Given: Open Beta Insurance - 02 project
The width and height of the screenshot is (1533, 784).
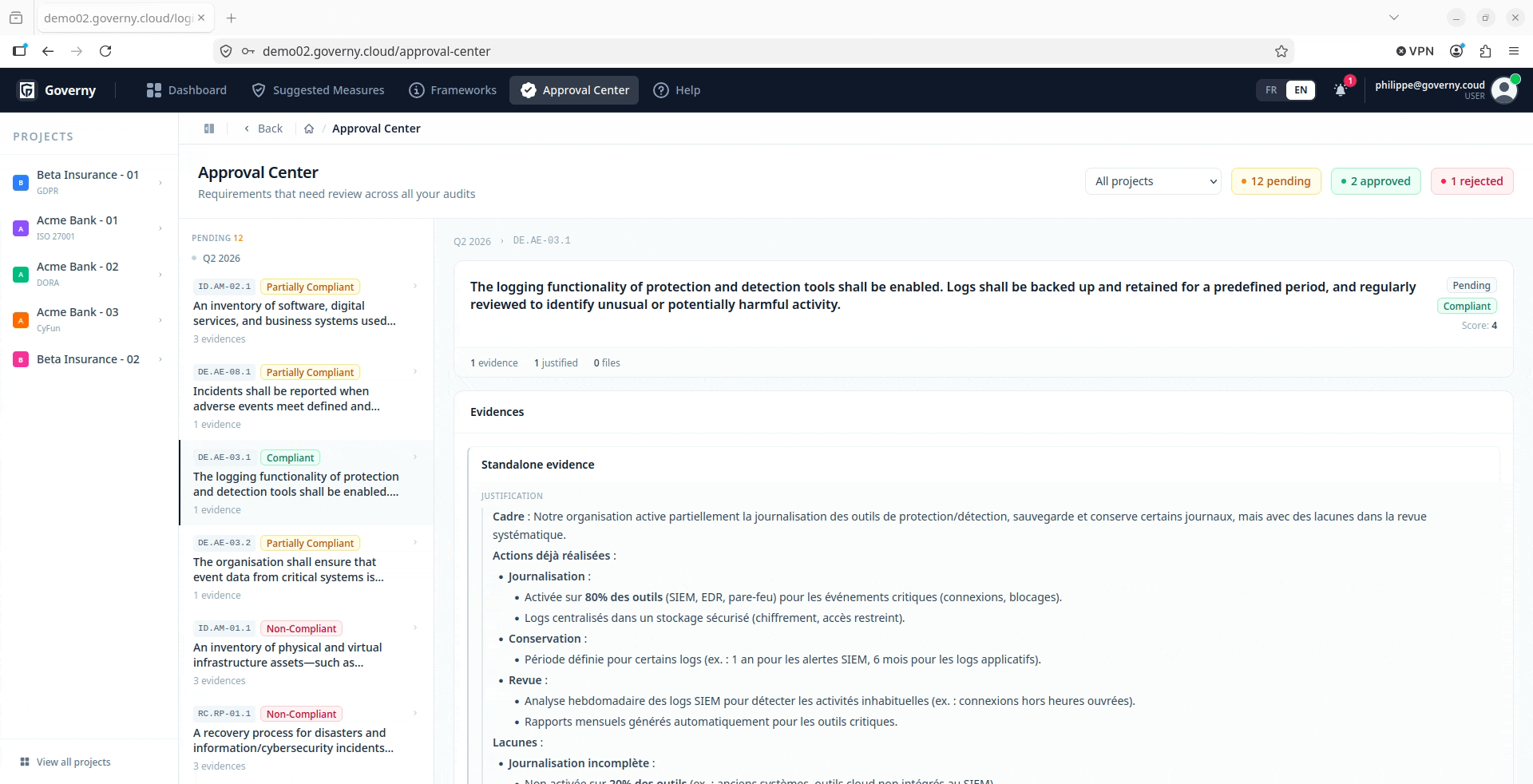Looking at the screenshot, I should point(88,359).
